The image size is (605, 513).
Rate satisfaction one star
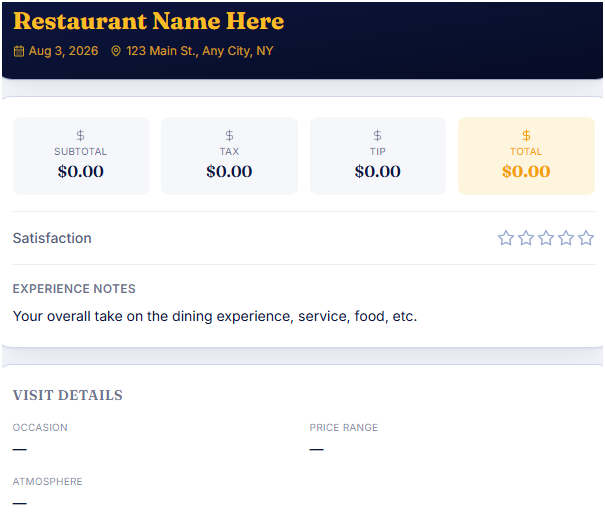pos(506,238)
